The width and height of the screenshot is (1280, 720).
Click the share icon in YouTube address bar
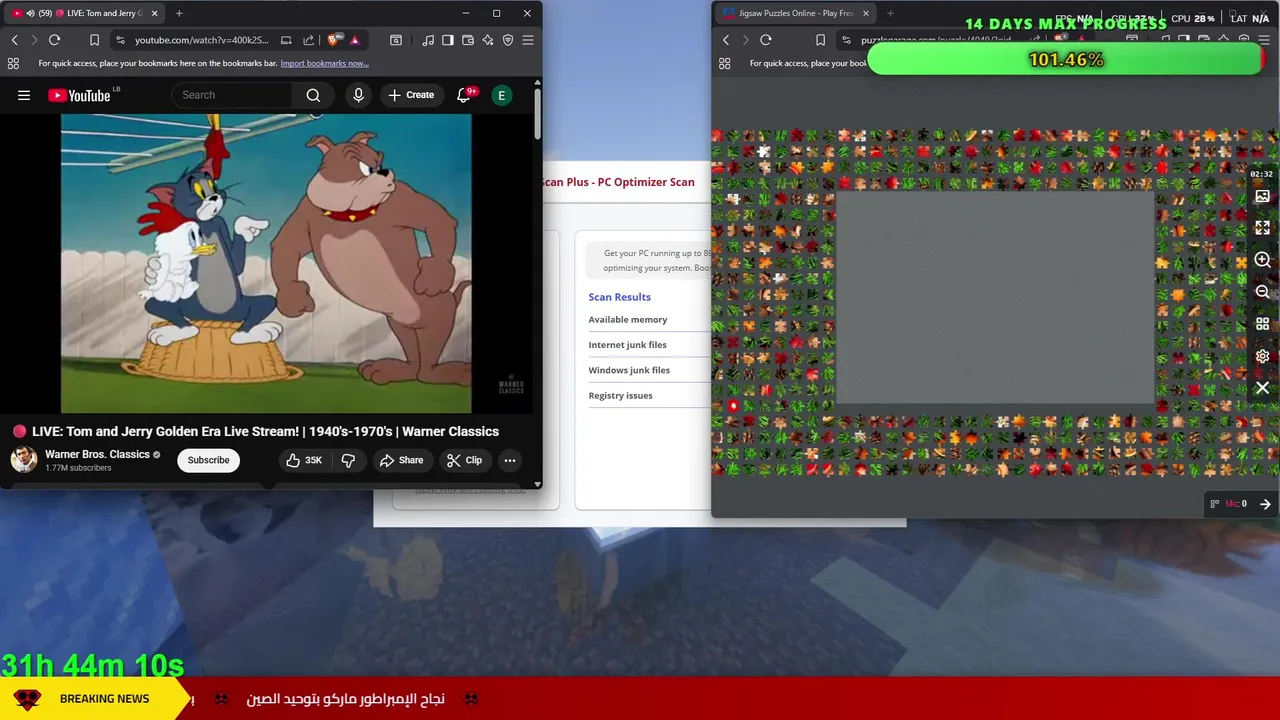(x=308, y=40)
